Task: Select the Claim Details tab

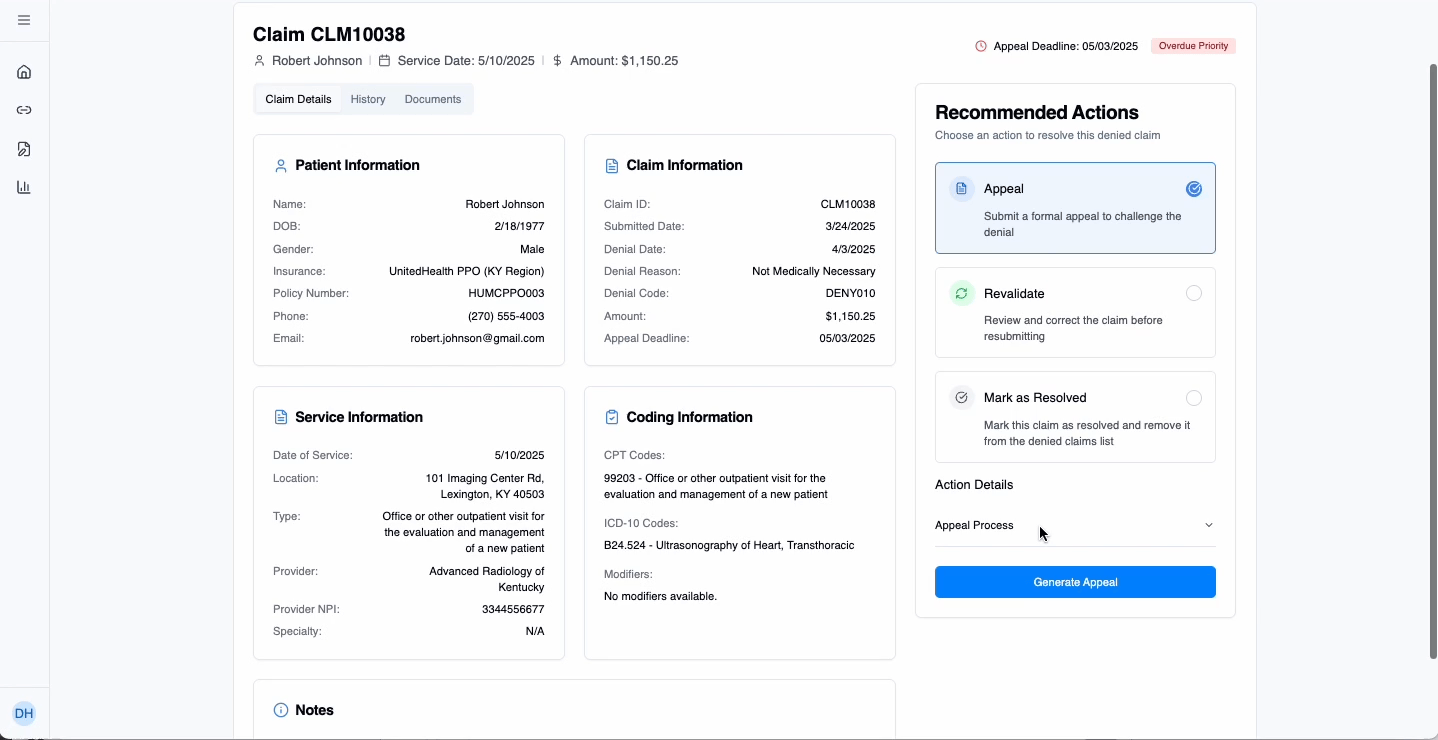Action: click(298, 99)
